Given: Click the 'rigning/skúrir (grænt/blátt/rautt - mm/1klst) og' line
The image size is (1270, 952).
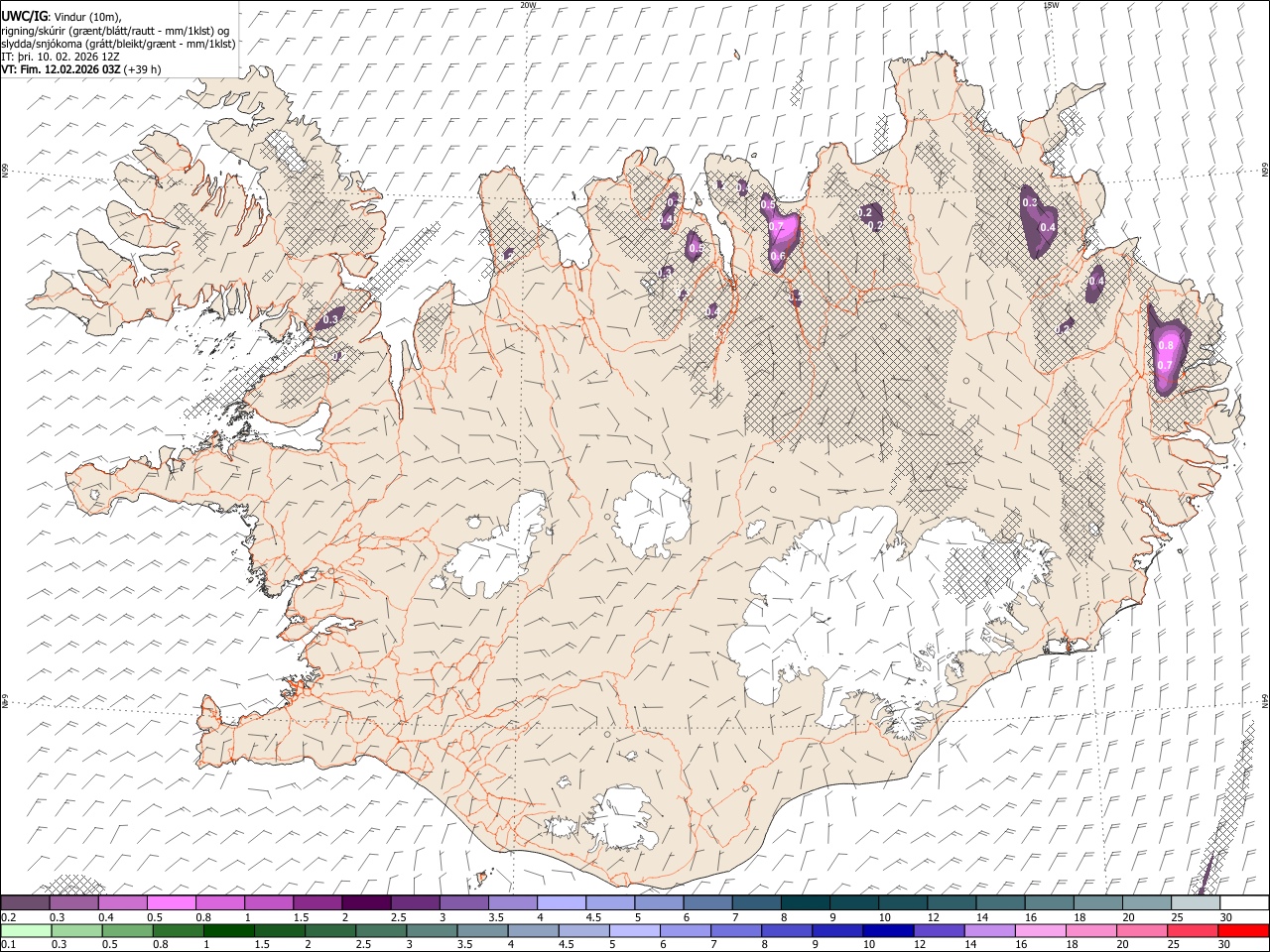Looking at the screenshot, I should (x=116, y=31).
